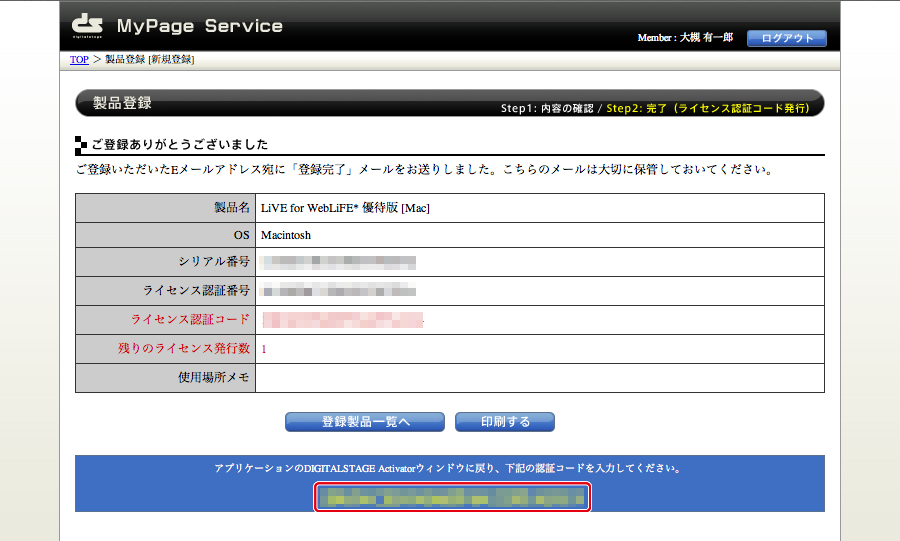Click the ご登録ありがとうございました heading

180,145
